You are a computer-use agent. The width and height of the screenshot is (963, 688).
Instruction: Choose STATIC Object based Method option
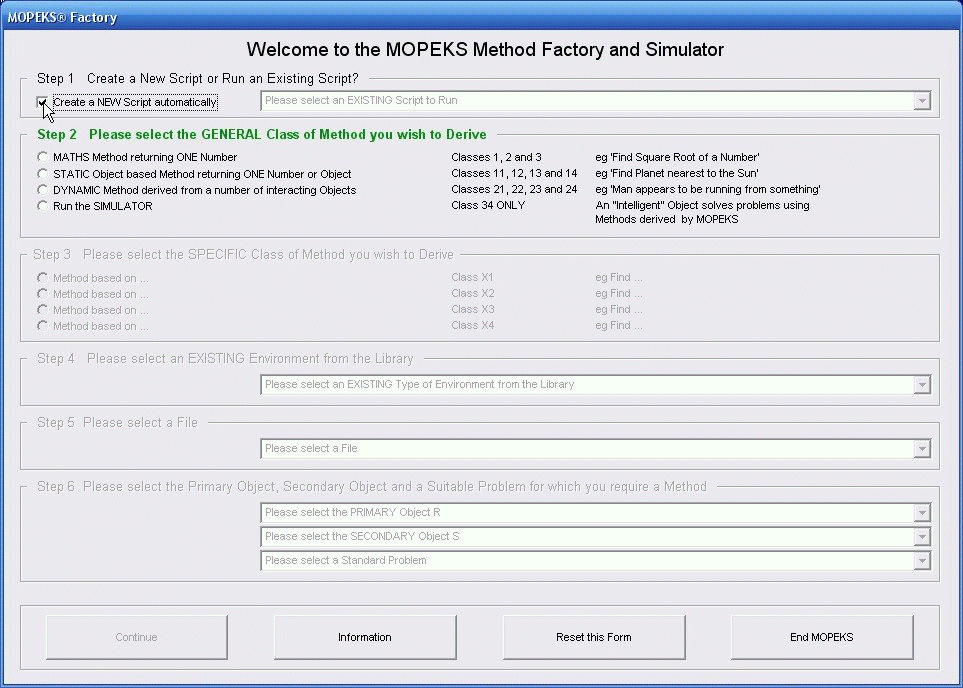click(x=42, y=174)
